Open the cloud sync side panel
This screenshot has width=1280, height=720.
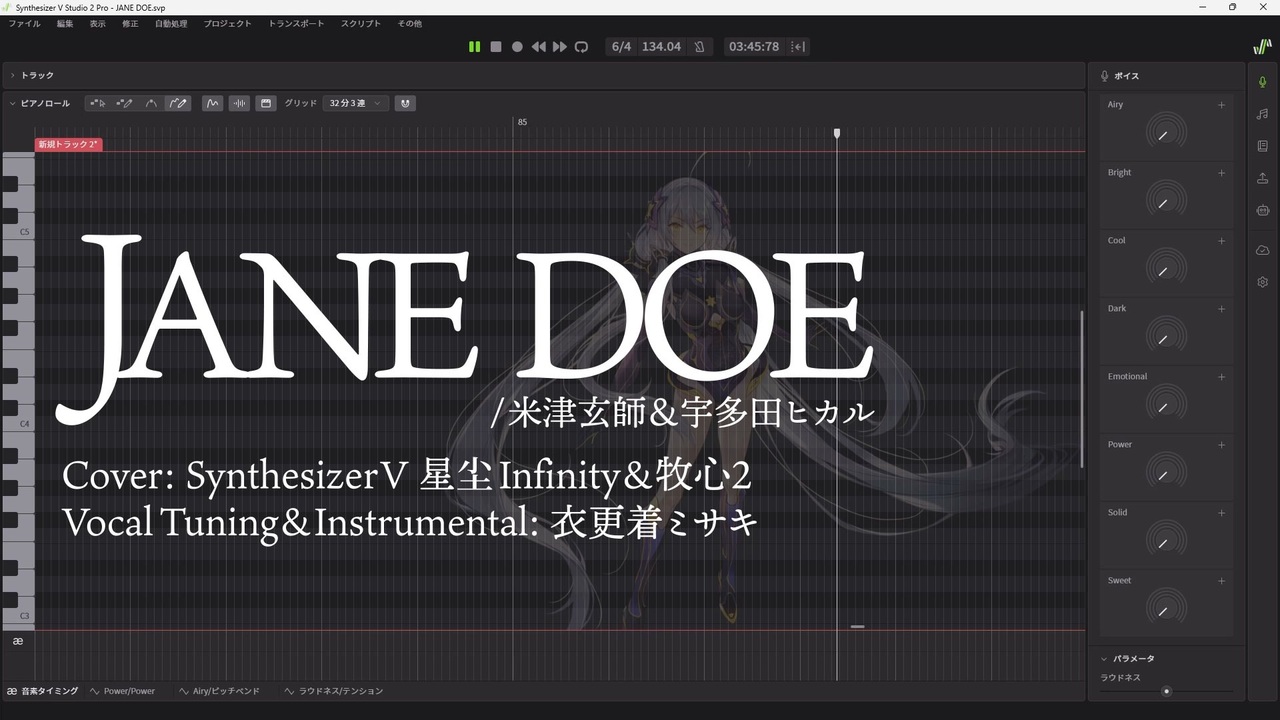(1263, 250)
